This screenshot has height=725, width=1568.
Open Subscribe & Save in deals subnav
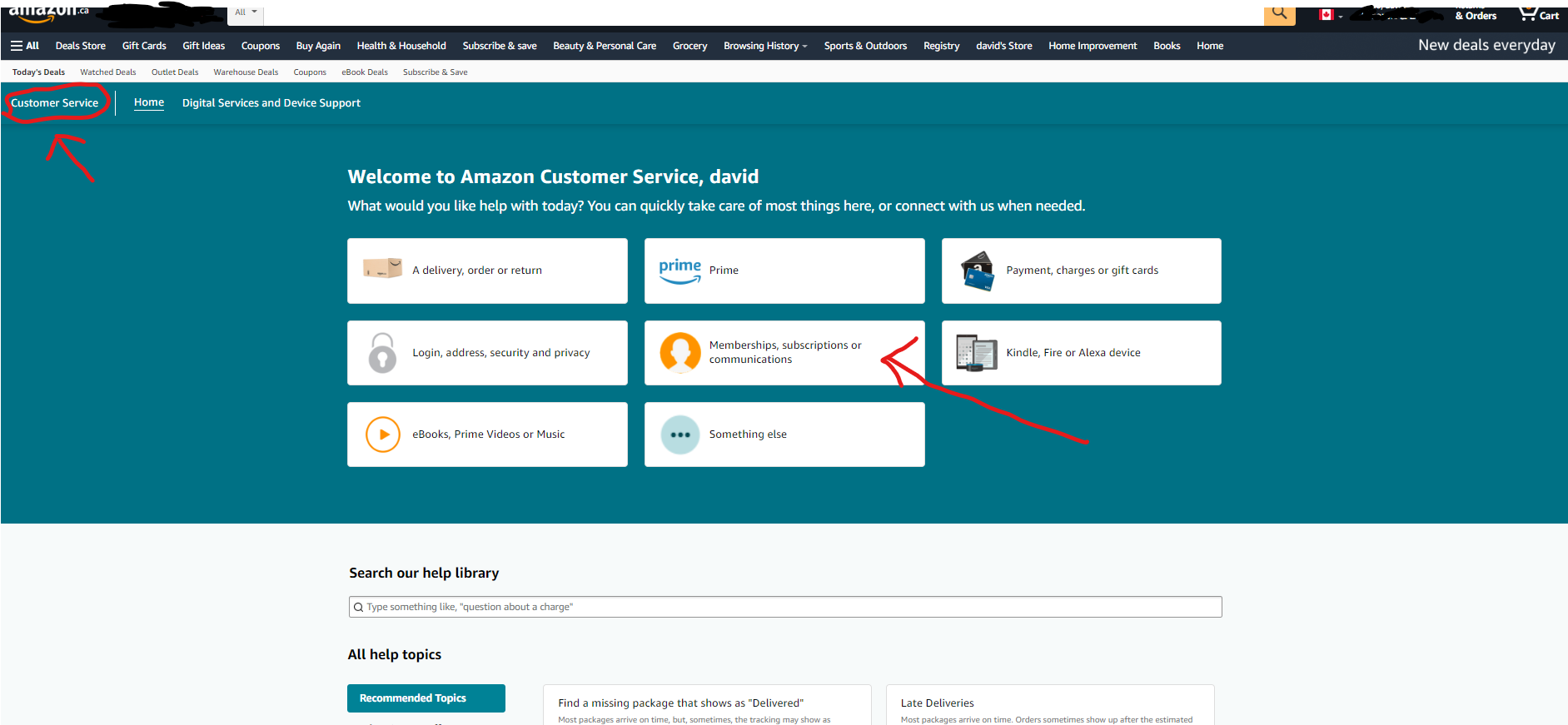coord(436,72)
